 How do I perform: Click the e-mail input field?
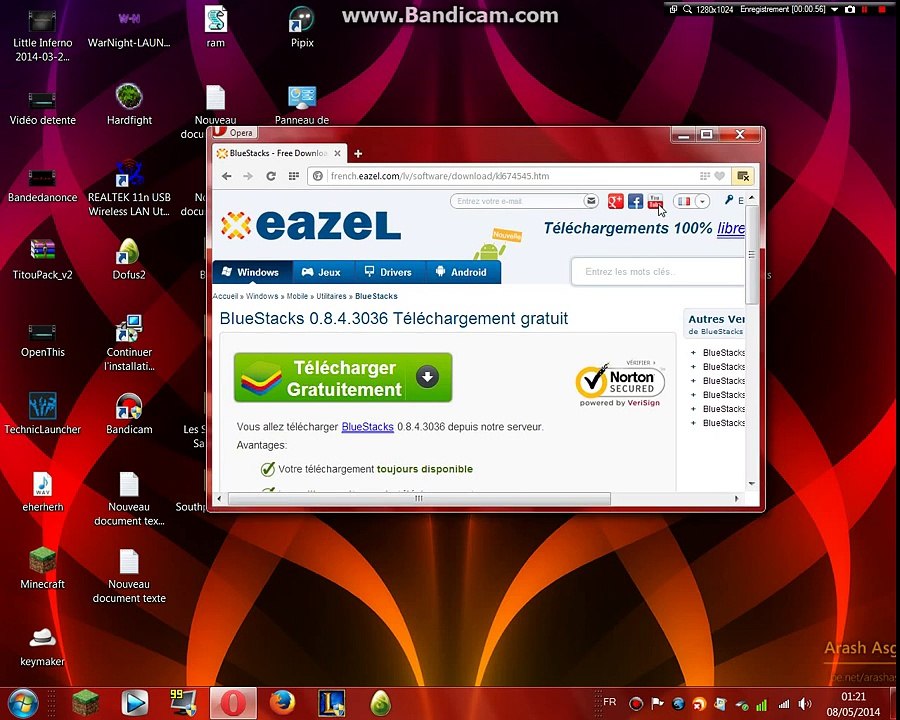point(517,201)
